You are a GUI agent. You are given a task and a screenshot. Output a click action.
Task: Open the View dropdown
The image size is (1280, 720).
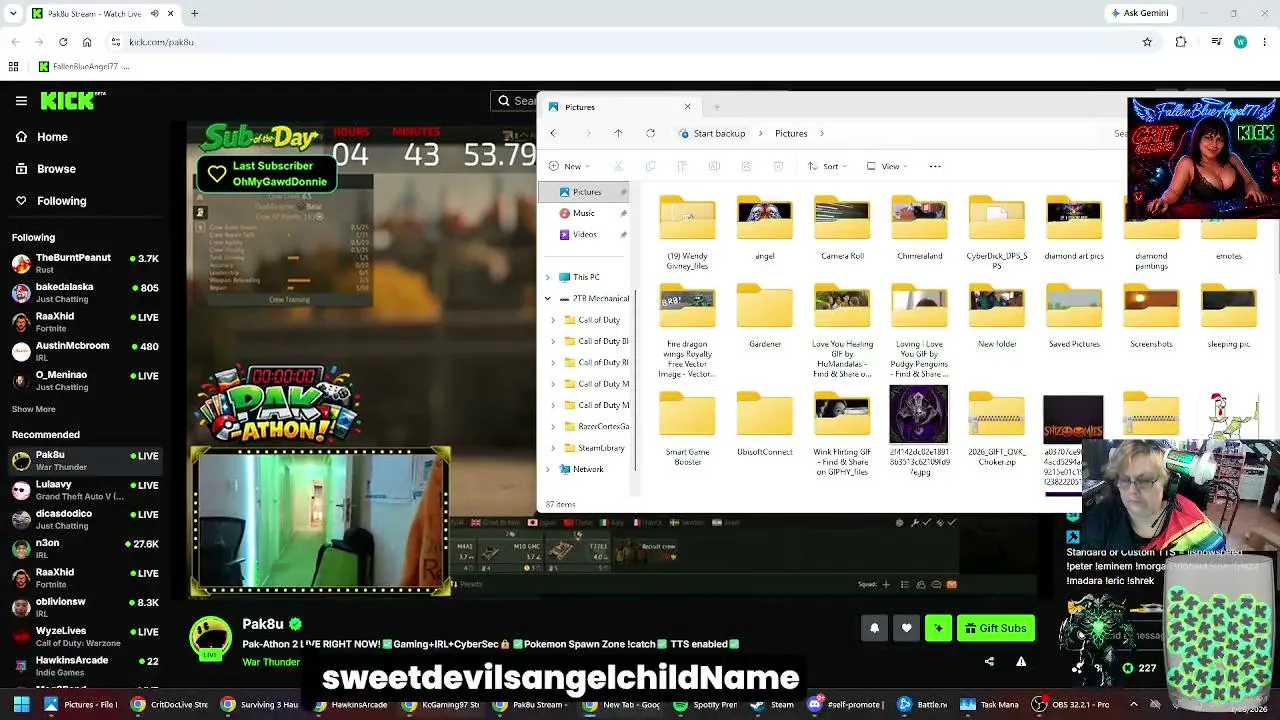(885, 166)
